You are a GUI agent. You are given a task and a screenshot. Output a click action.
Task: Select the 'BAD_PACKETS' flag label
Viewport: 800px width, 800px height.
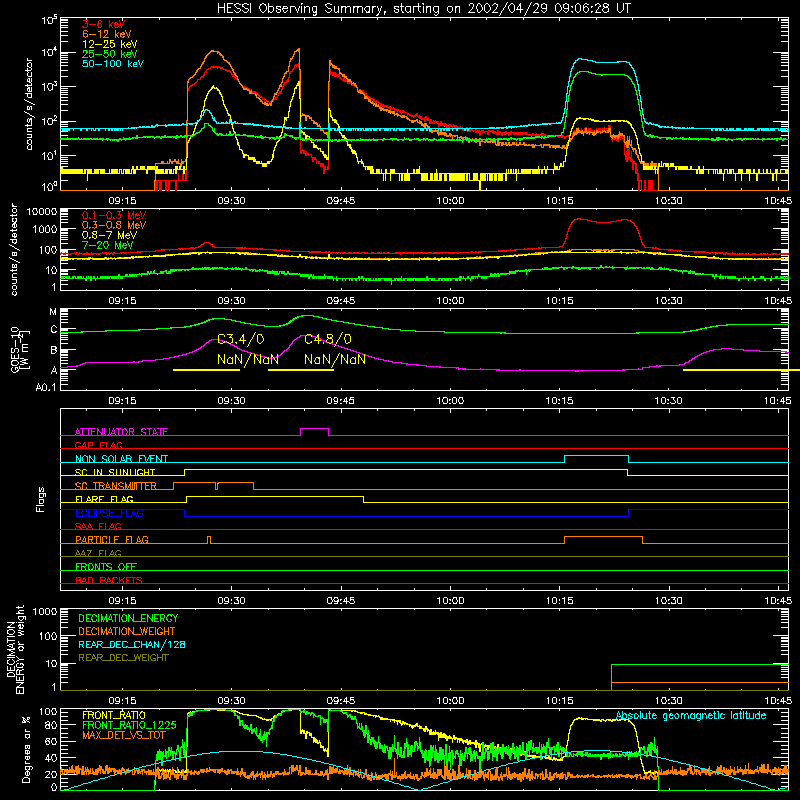click(109, 580)
